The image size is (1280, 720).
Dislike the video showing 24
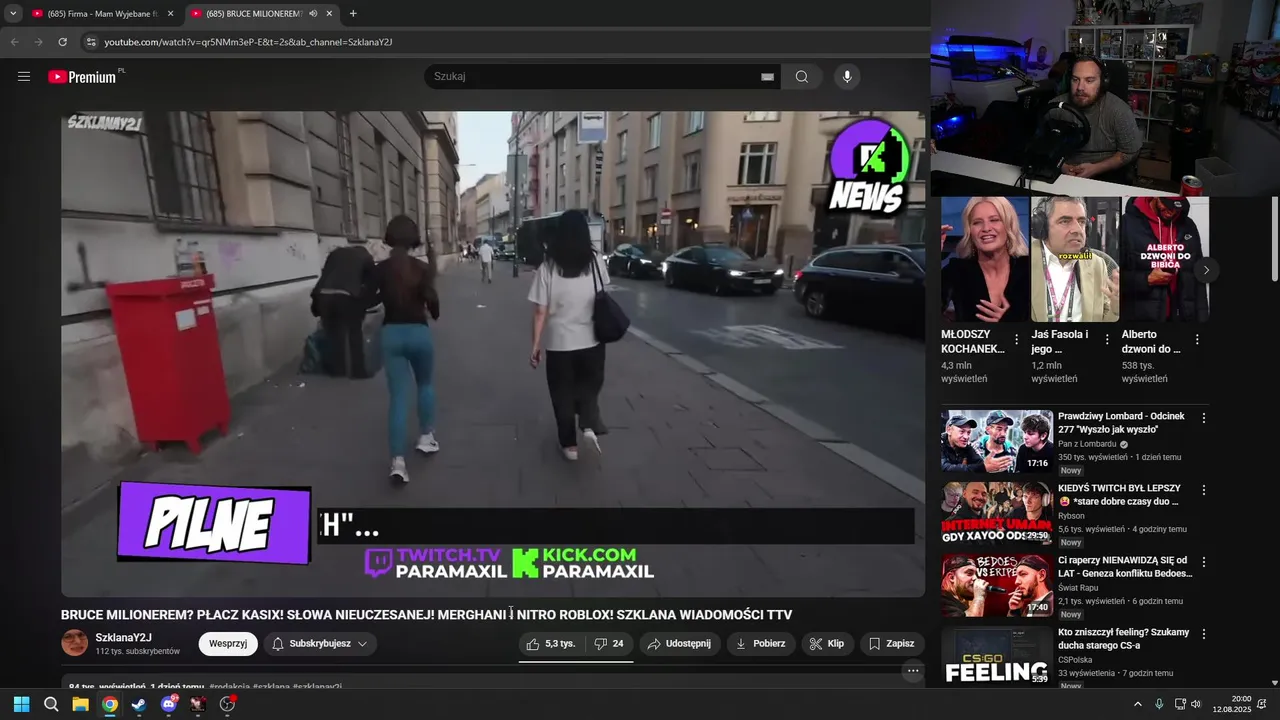click(x=609, y=644)
